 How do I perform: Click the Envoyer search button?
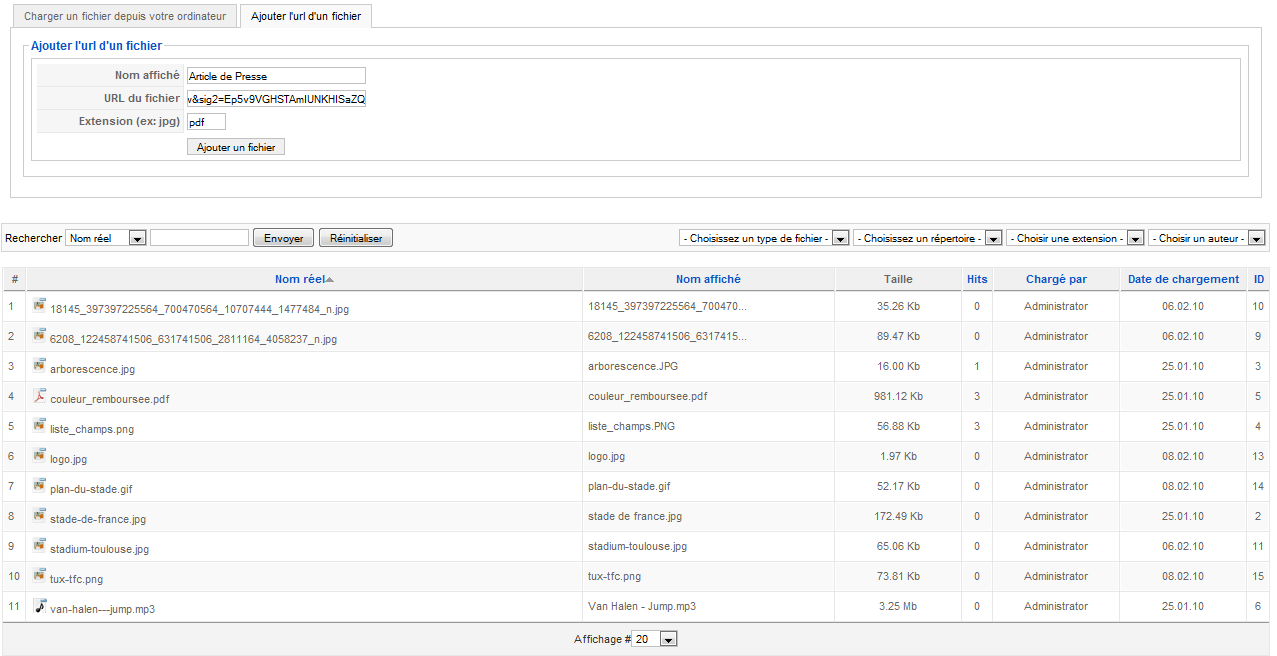[283, 238]
